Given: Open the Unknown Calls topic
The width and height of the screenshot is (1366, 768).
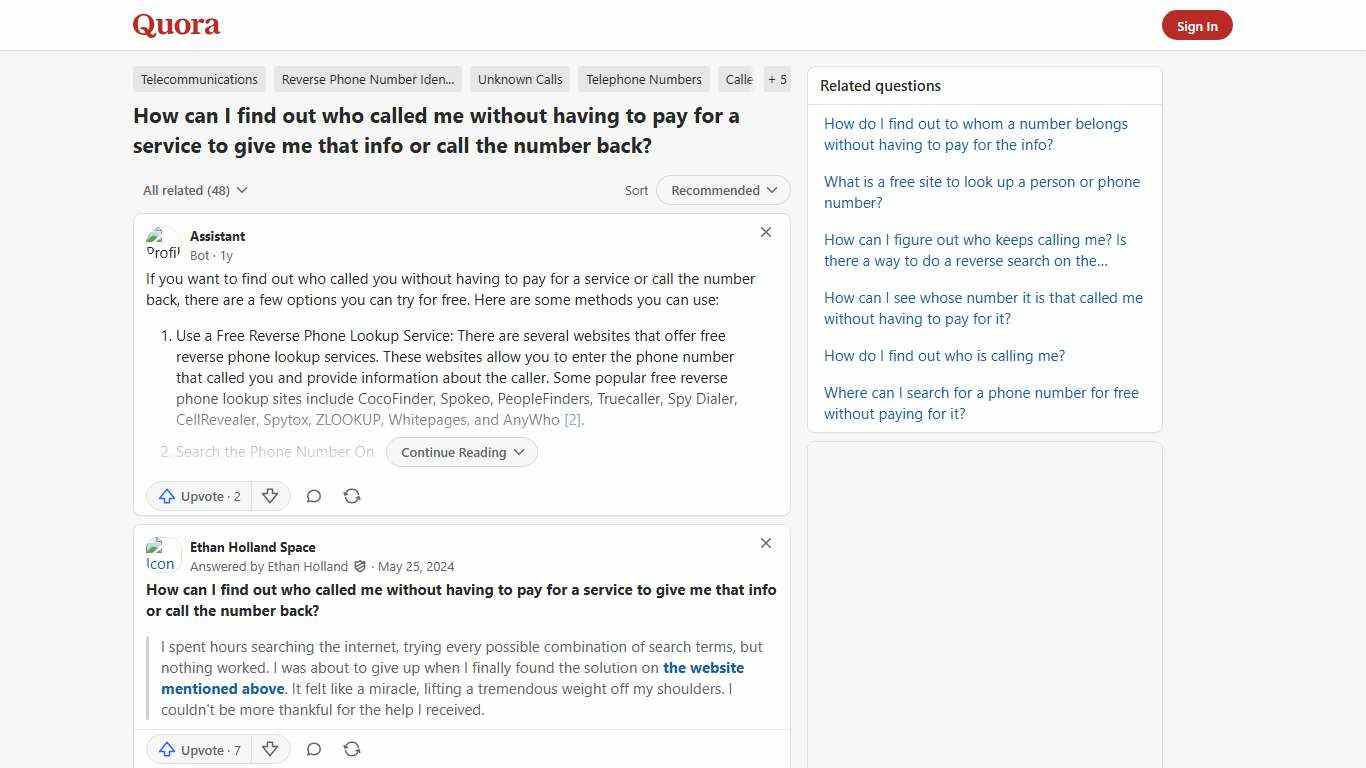Looking at the screenshot, I should coord(519,79).
